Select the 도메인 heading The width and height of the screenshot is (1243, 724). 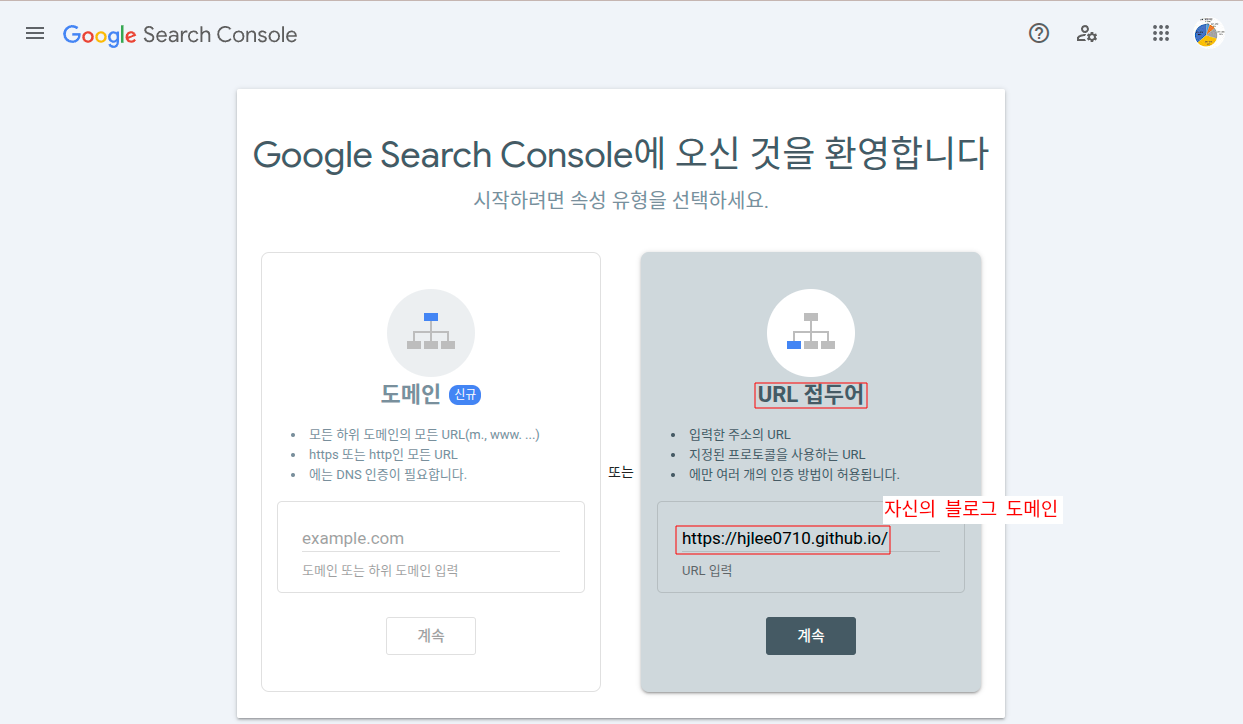[410, 394]
